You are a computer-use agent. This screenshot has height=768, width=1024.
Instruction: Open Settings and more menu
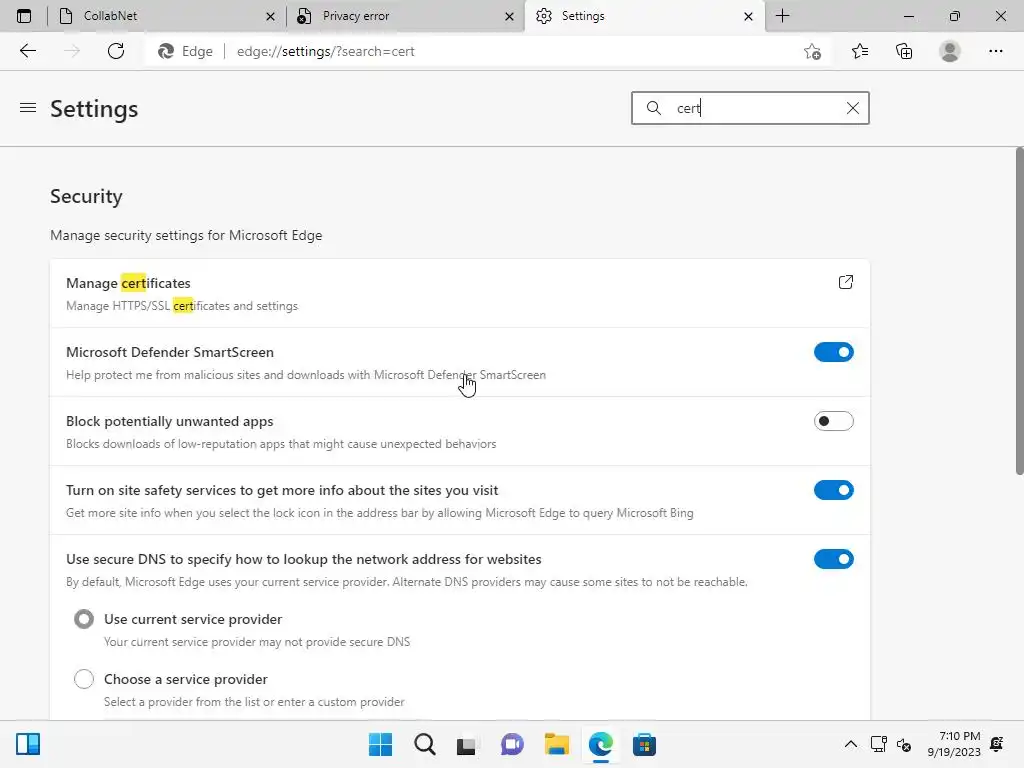pyautogui.click(x=996, y=51)
